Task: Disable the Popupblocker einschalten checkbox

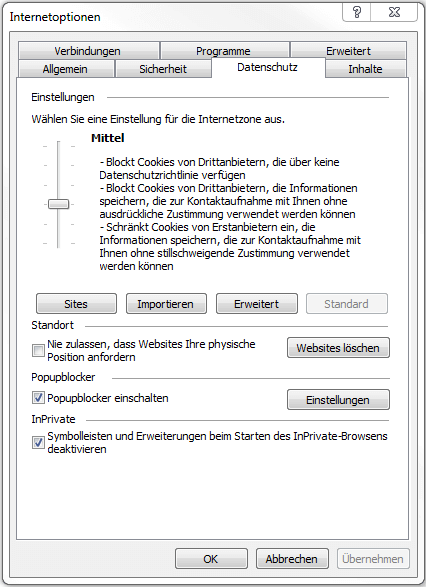Action: click(x=38, y=398)
